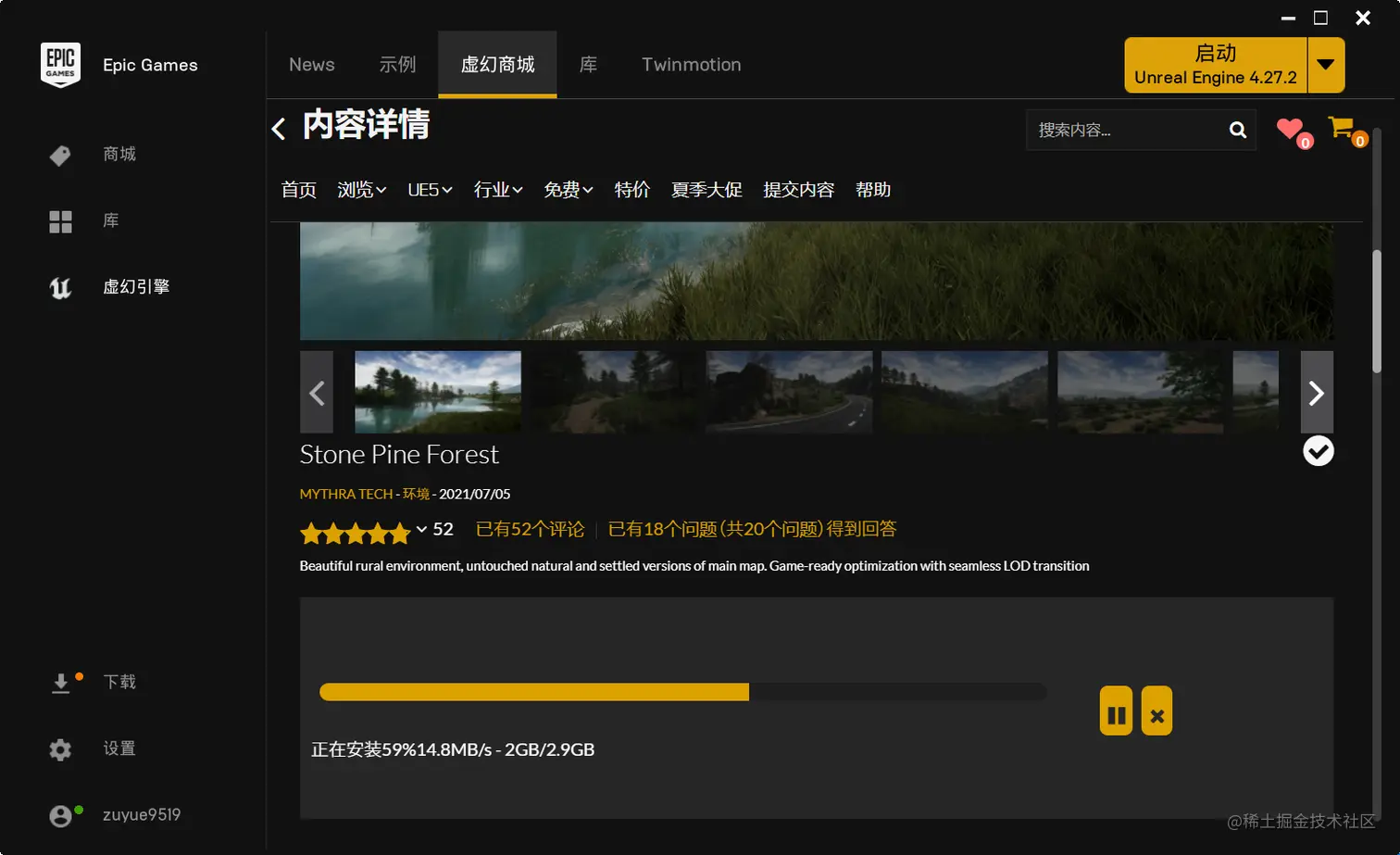Image resolution: width=1400 pixels, height=855 pixels.
Task: Expand the 免费 free dropdown
Action: (x=569, y=190)
